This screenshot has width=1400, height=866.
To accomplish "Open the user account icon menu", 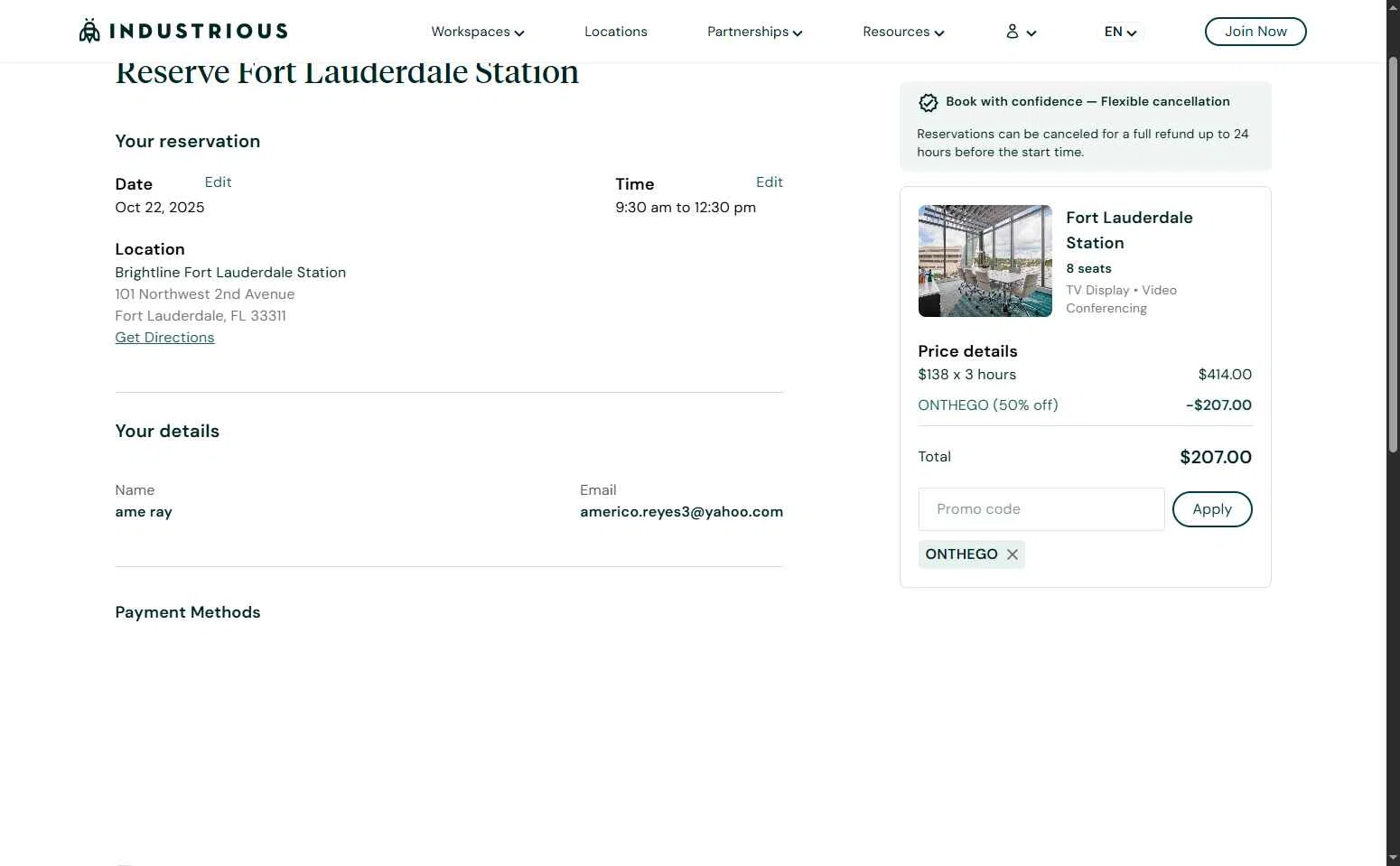I will [x=1021, y=32].
